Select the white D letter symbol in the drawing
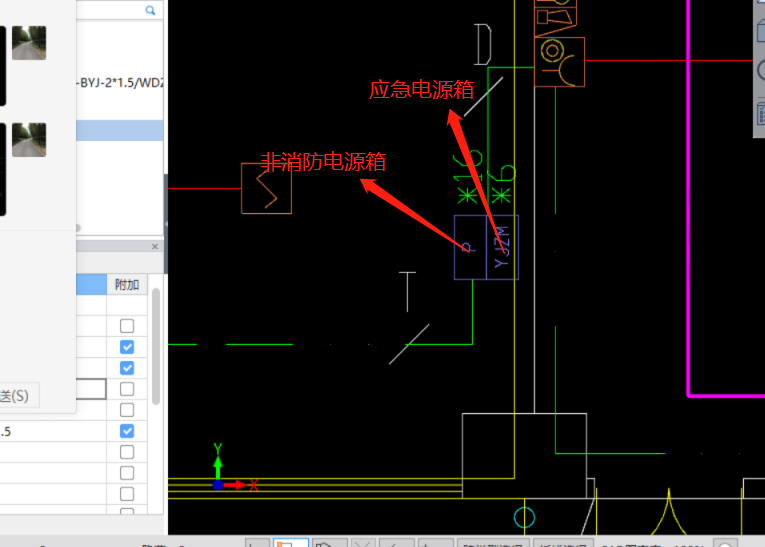765x547 pixels. tap(483, 44)
